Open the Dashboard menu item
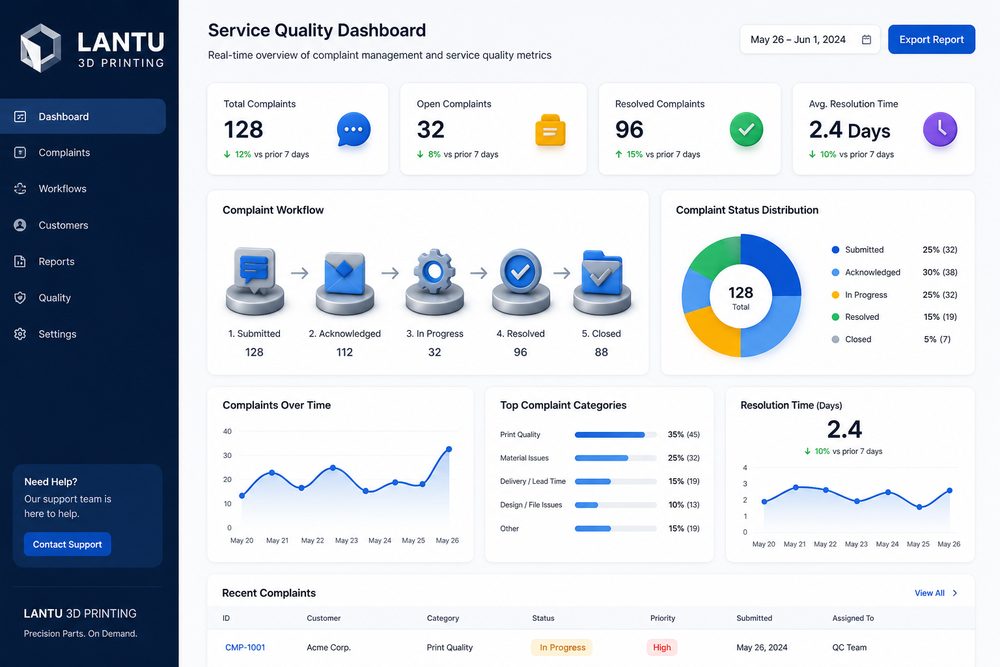Screen dimensions: 1000x667 tap(83, 117)
